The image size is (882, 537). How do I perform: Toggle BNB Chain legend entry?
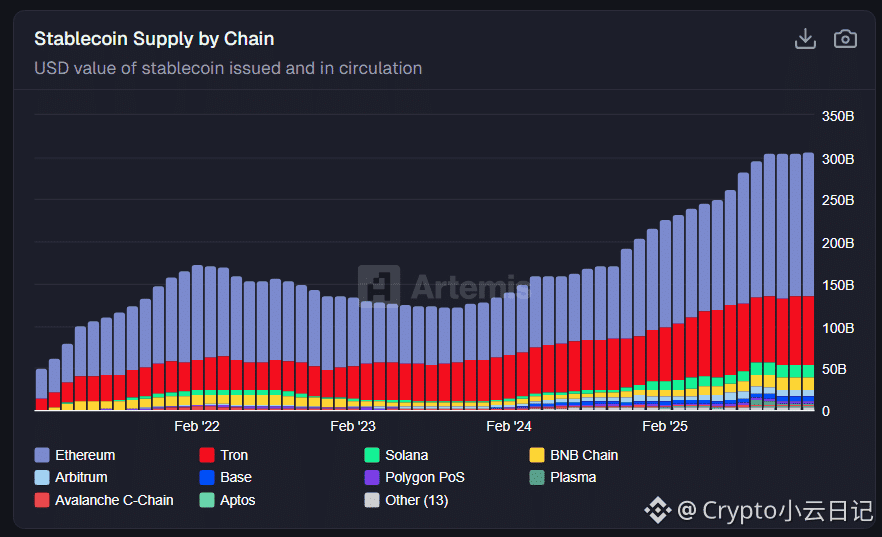[x=574, y=455]
